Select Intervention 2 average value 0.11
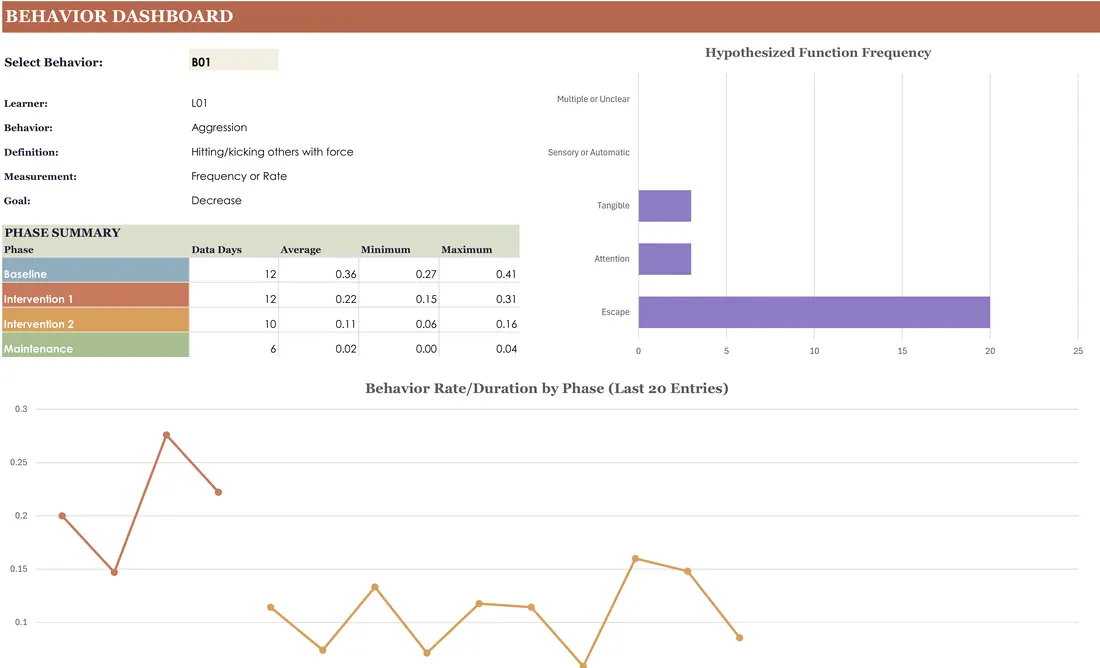 [346, 324]
